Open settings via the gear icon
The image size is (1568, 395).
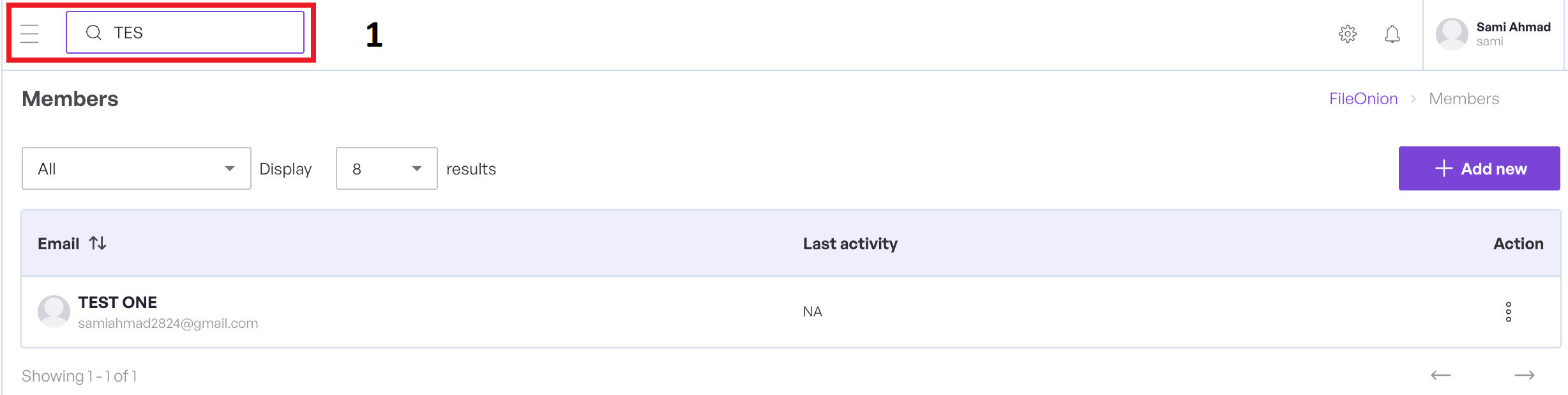[x=1347, y=34]
